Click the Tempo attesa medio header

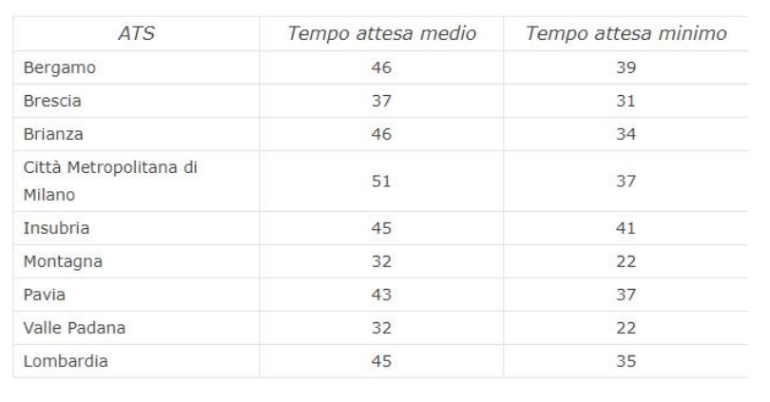click(380, 33)
